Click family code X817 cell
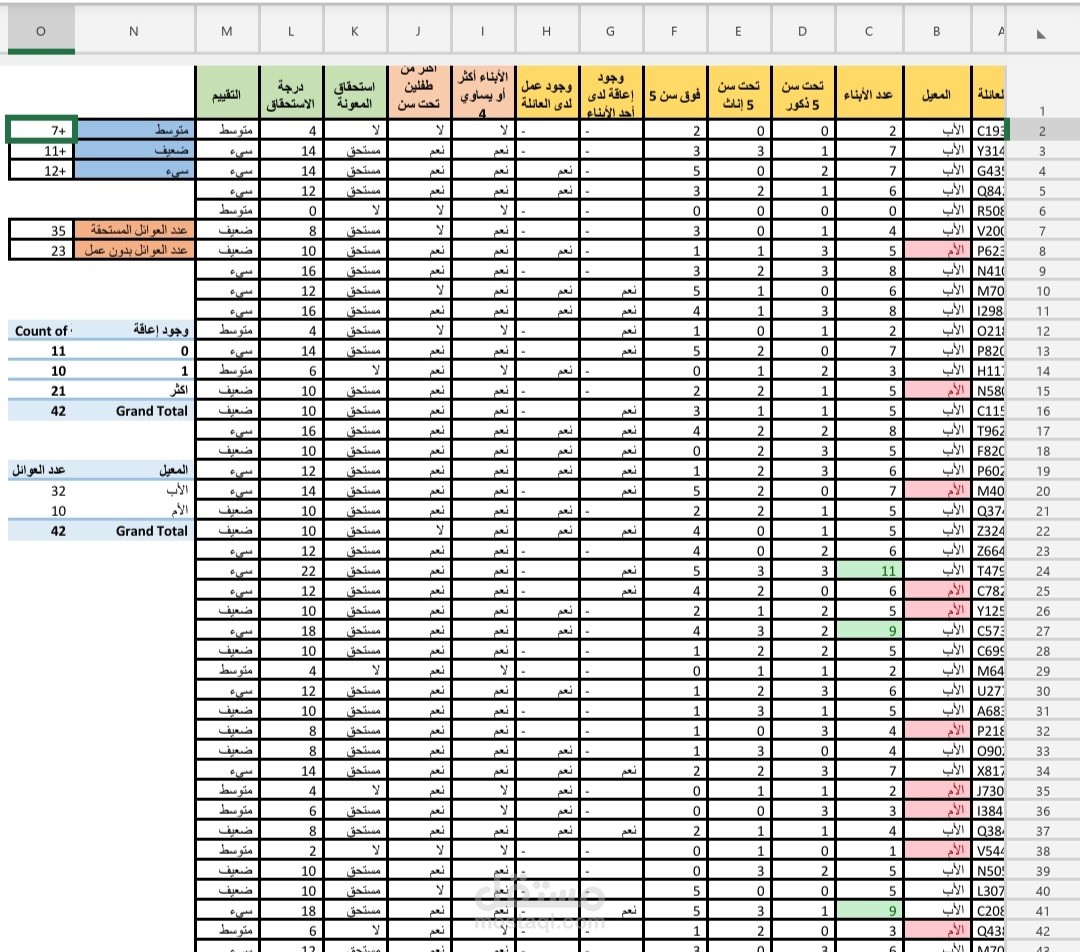The height and width of the screenshot is (952, 1080). [x=989, y=770]
